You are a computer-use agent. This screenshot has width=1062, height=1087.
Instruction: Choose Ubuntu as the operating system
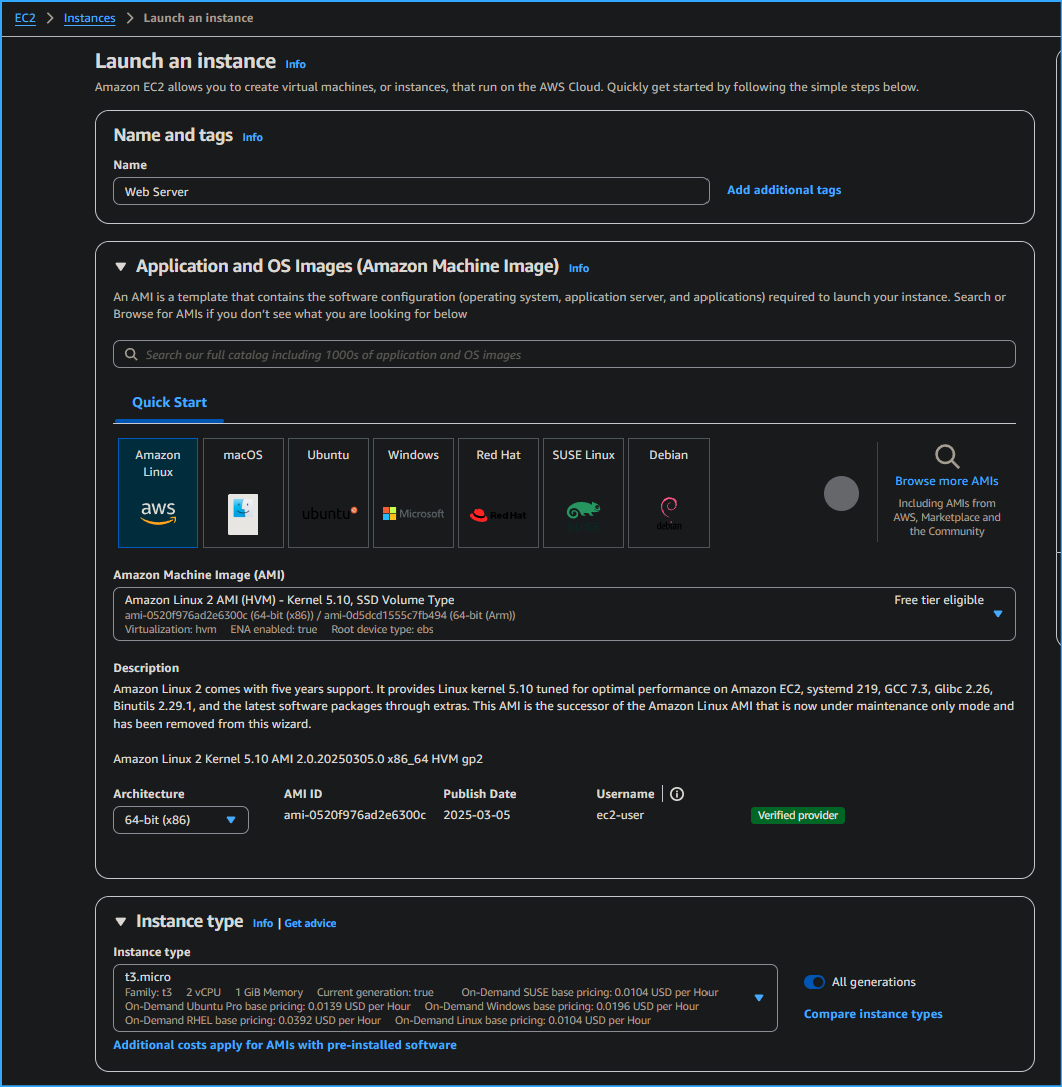click(328, 493)
